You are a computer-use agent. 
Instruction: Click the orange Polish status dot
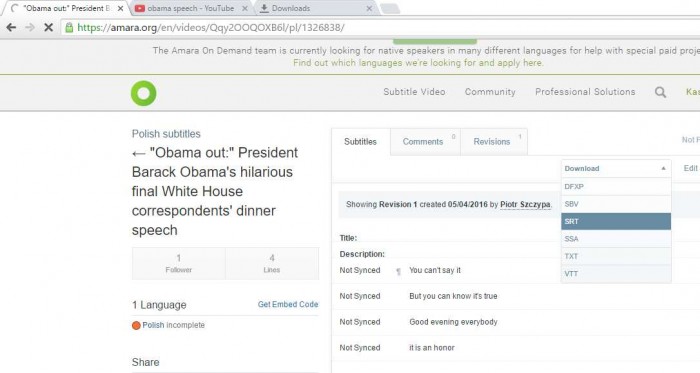tap(136, 325)
